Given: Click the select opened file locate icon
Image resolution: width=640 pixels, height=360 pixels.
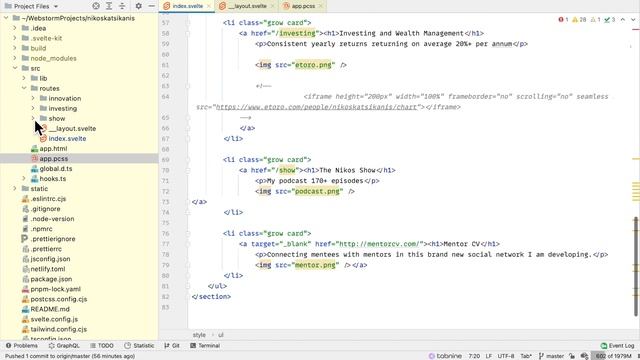Looking at the screenshot, I should 96,6.
